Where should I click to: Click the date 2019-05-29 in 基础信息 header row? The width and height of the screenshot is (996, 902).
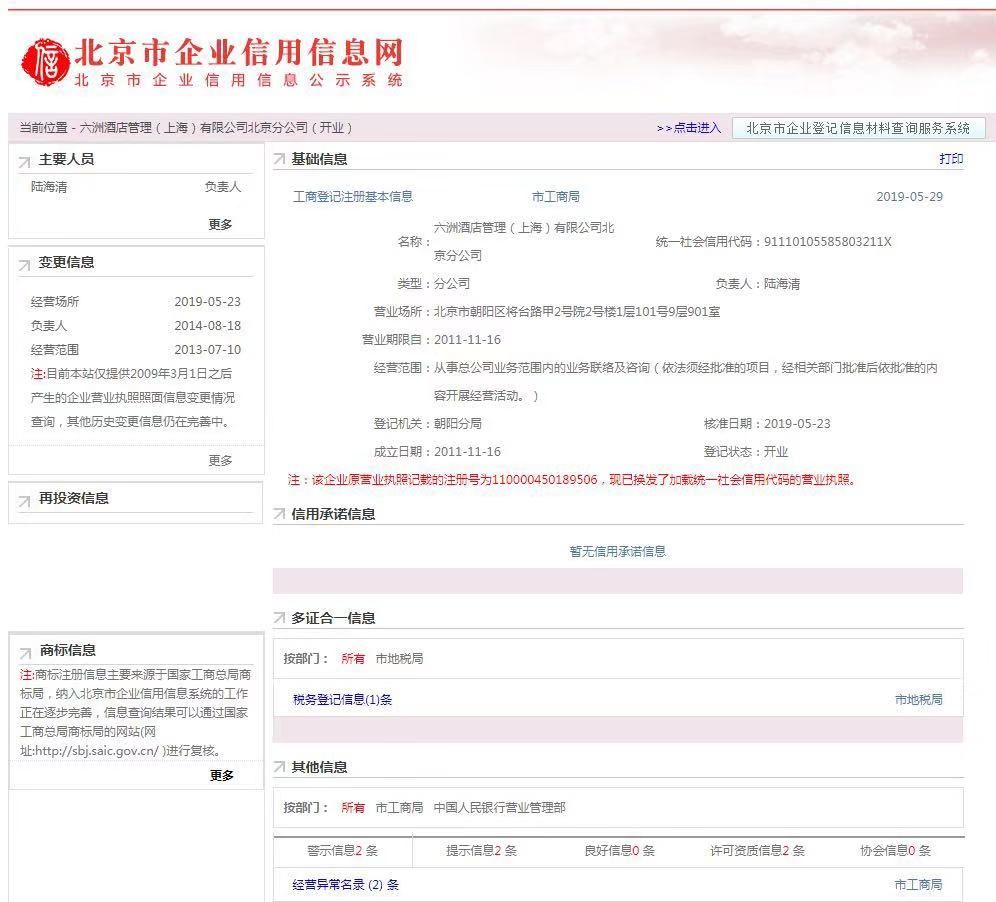point(910,197)
